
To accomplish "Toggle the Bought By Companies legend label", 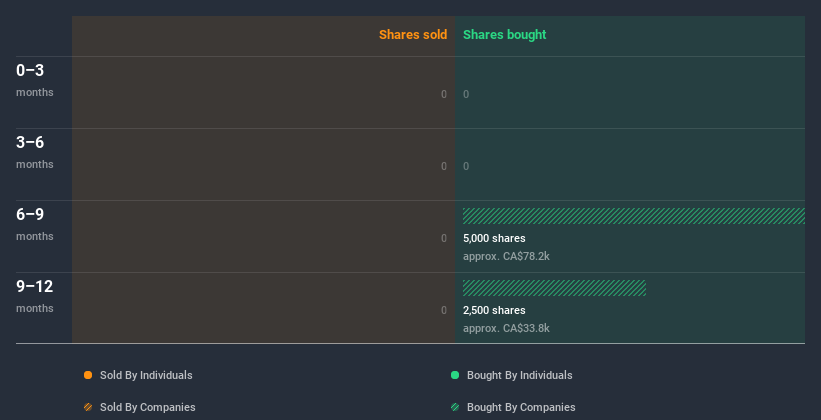I will (521, 407).
